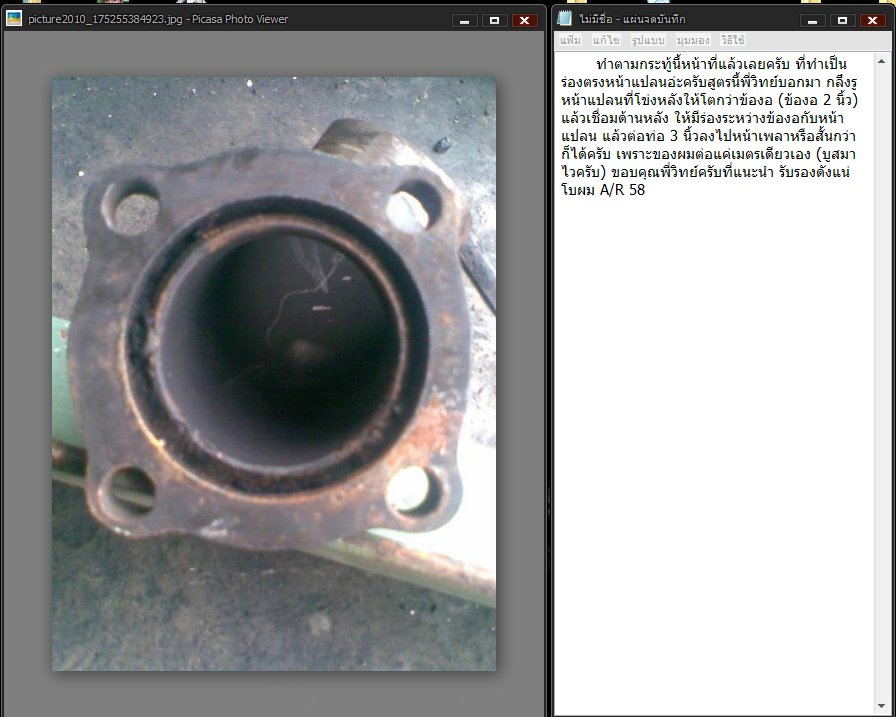Minimize the Picasa Photo Viewer window
Viewport: 896px width, 717px height.
(465, 21)
